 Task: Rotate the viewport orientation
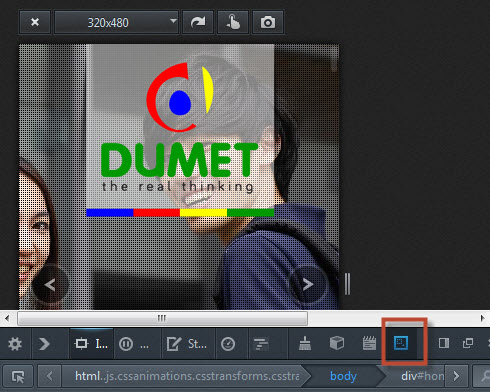(x=198, y=22)
